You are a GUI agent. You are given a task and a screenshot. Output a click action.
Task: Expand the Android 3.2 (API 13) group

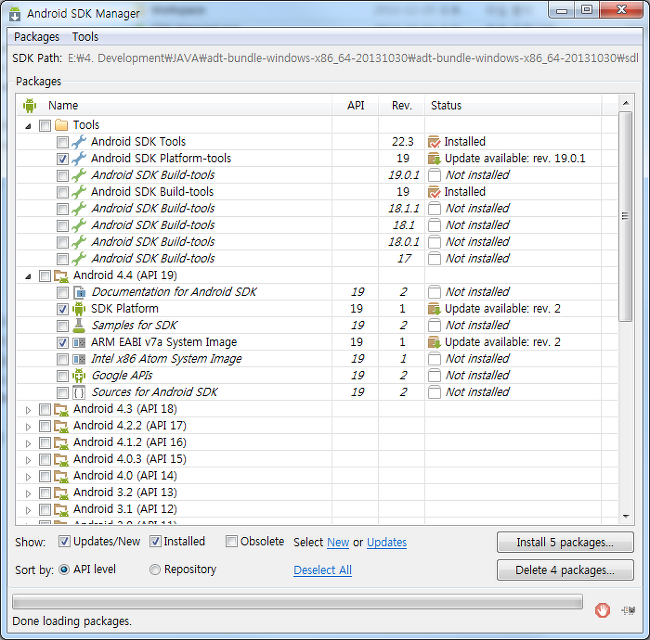pyautogui.click(x=28, y=493)
